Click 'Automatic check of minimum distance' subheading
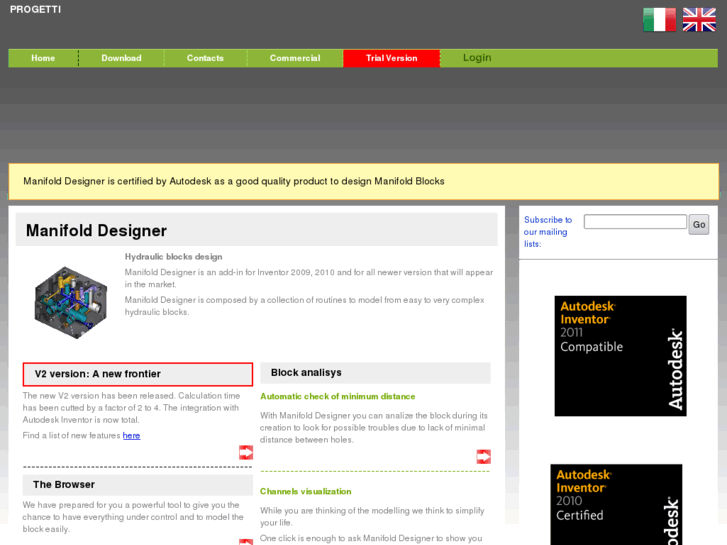727x545 pixels. click(x=338, y=397)
